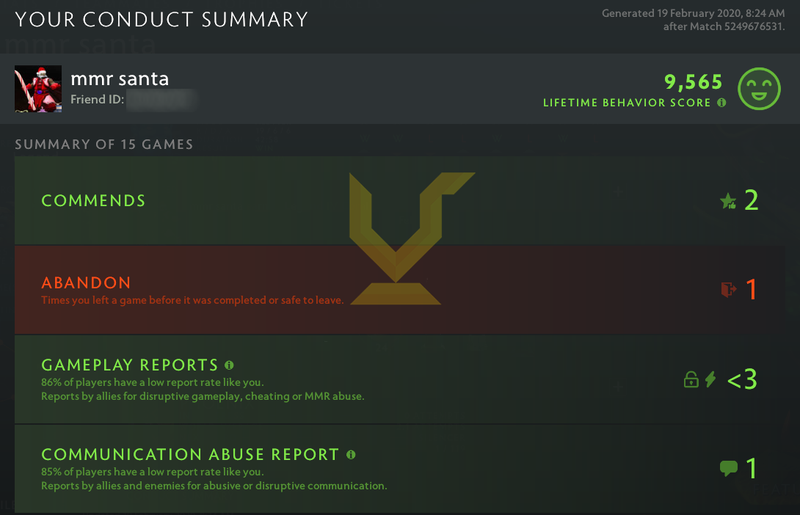
Task: Click the commends star icon
Action: [x=728, y=201]
